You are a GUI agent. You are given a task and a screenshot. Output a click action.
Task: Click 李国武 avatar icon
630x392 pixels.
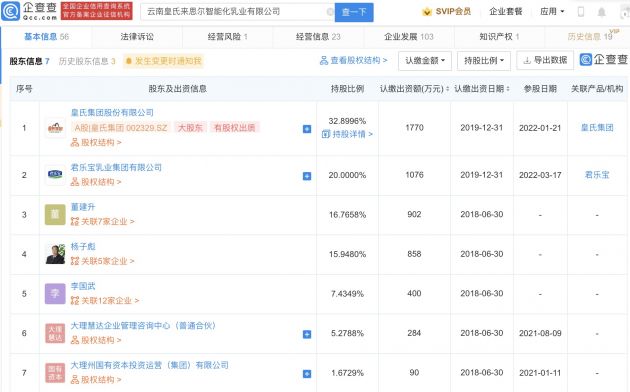click(x=55, y=294)
